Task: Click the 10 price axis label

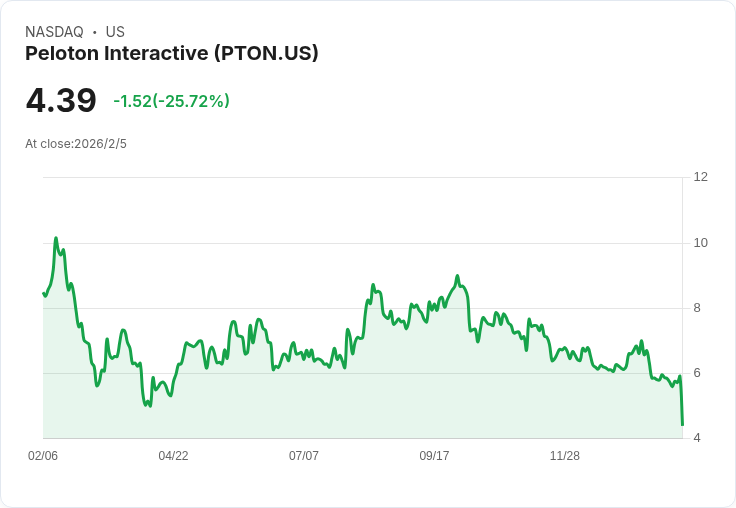Action: pos(700,242)
